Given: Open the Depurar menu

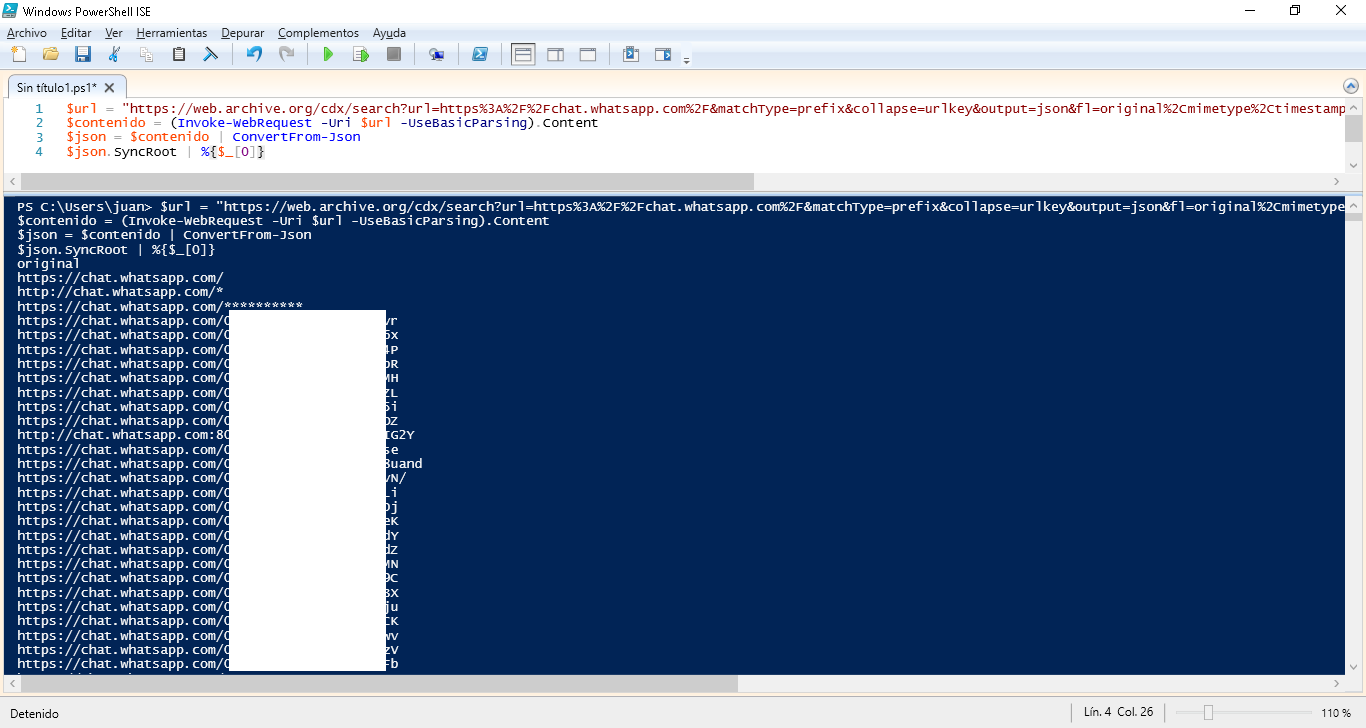Looking at the screenshot, I should click(x=242, y=33).
